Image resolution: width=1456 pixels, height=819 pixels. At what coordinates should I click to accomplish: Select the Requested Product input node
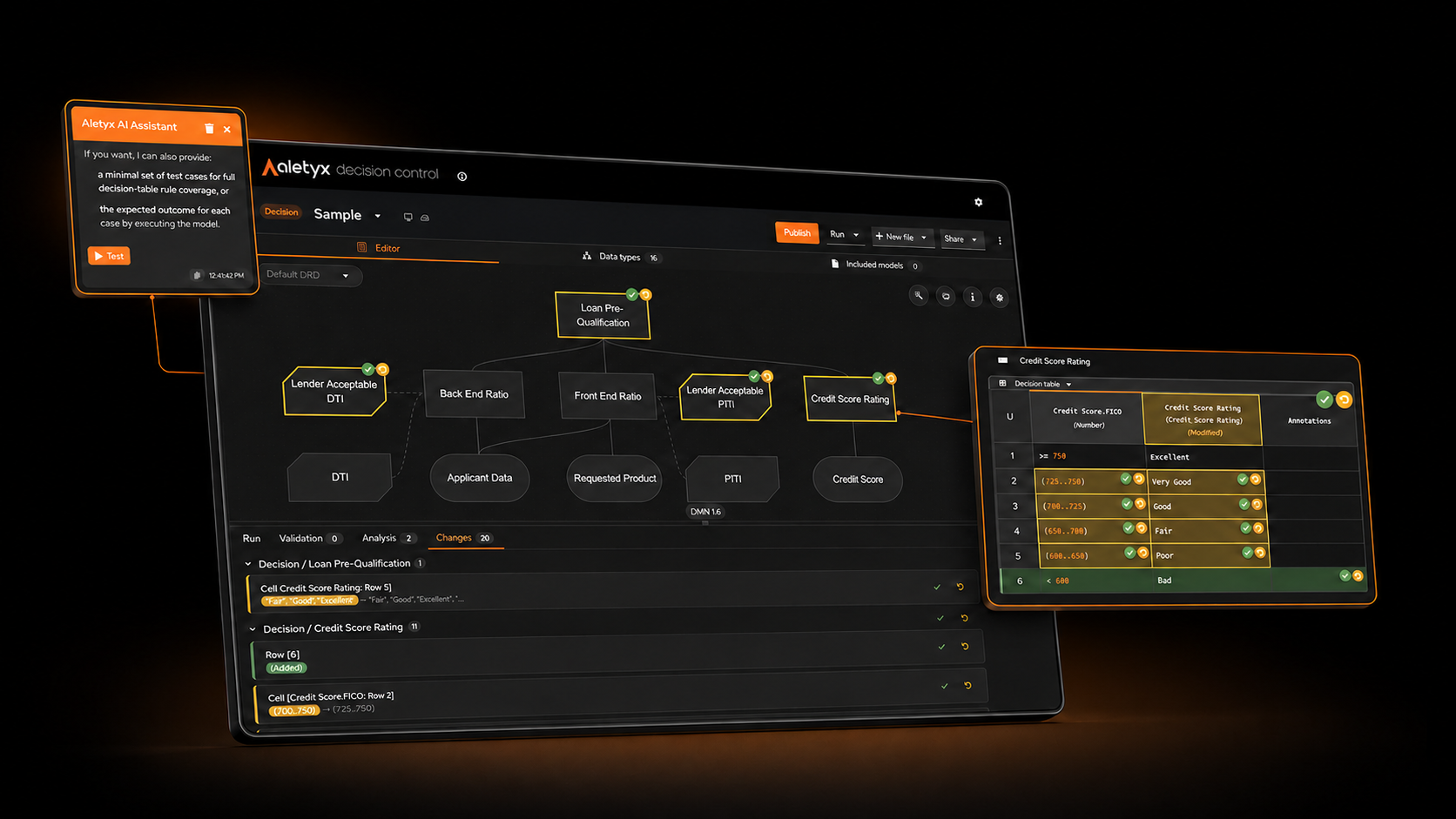tap(615, 479)
